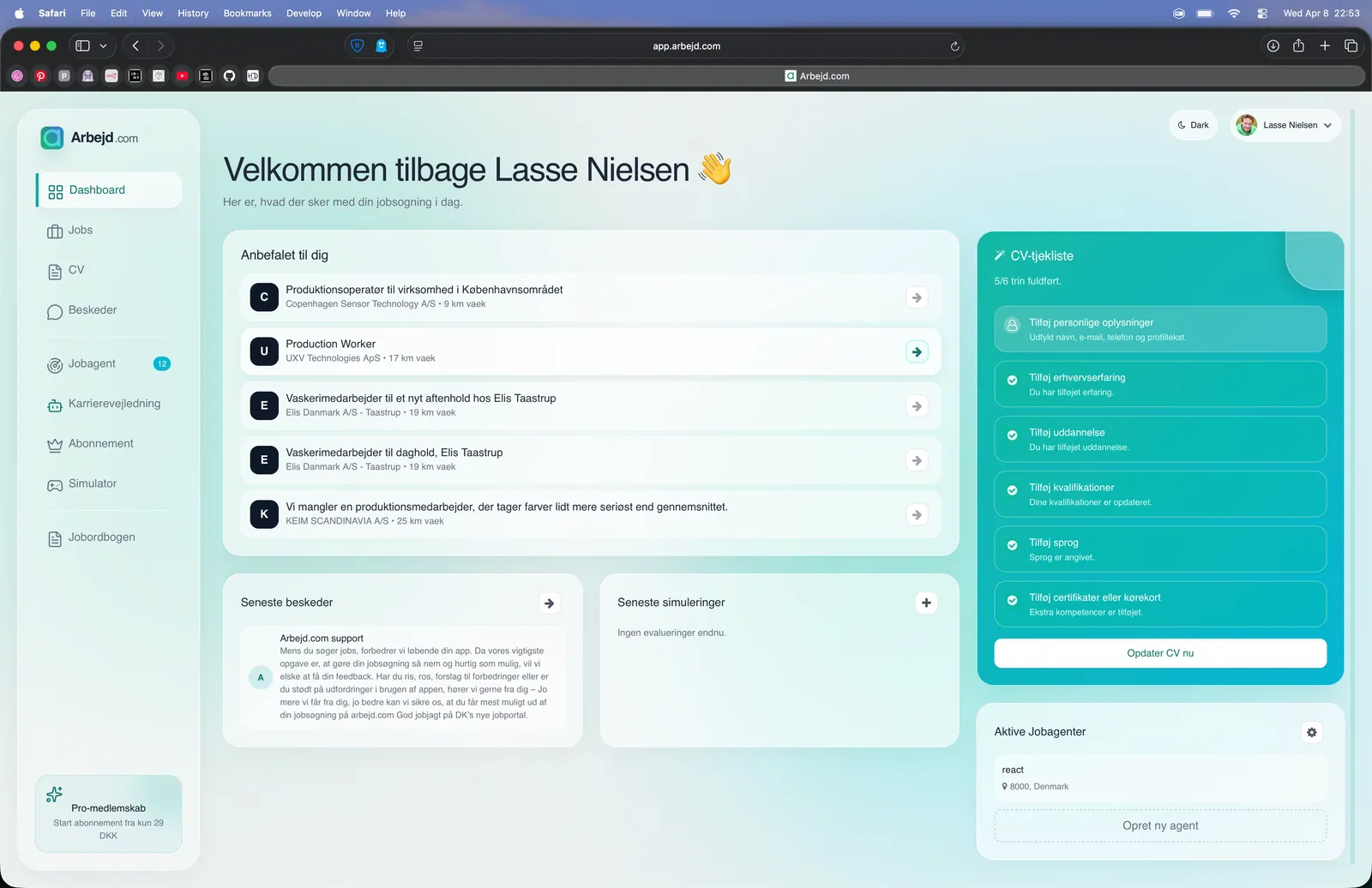
Task: Open Pro-medlemskab subscription card
Action: coord(109,814)
